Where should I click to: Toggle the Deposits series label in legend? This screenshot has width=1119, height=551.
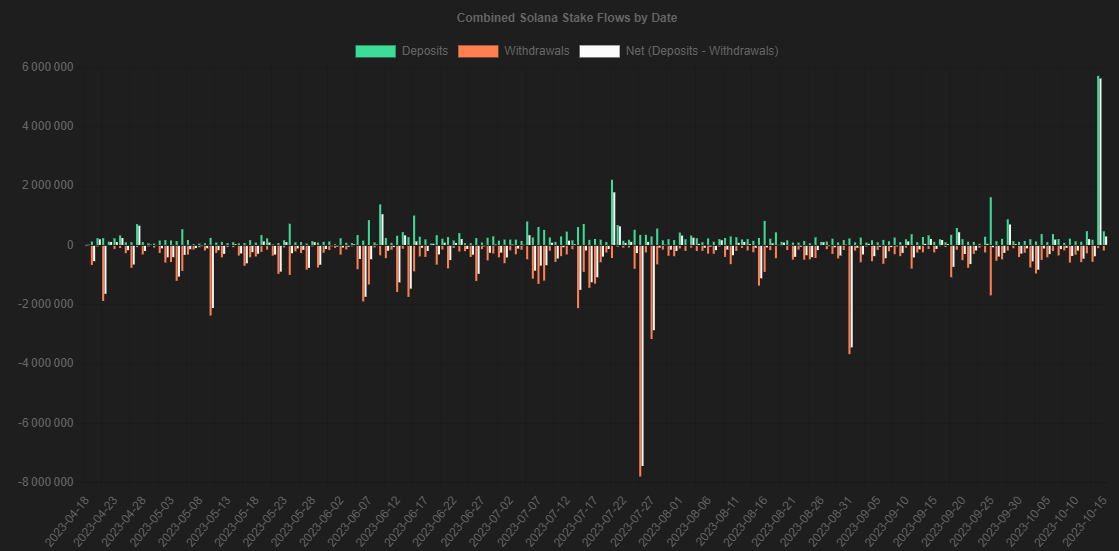point(424,50)
